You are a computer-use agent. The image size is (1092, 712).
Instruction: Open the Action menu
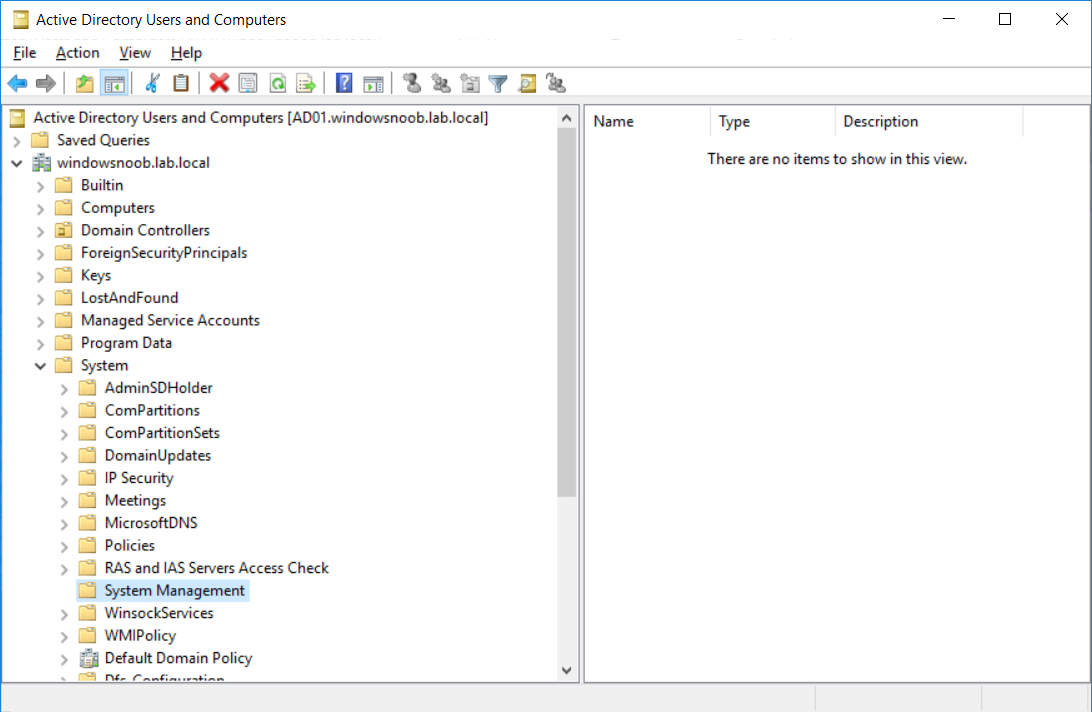coord(77,53)
